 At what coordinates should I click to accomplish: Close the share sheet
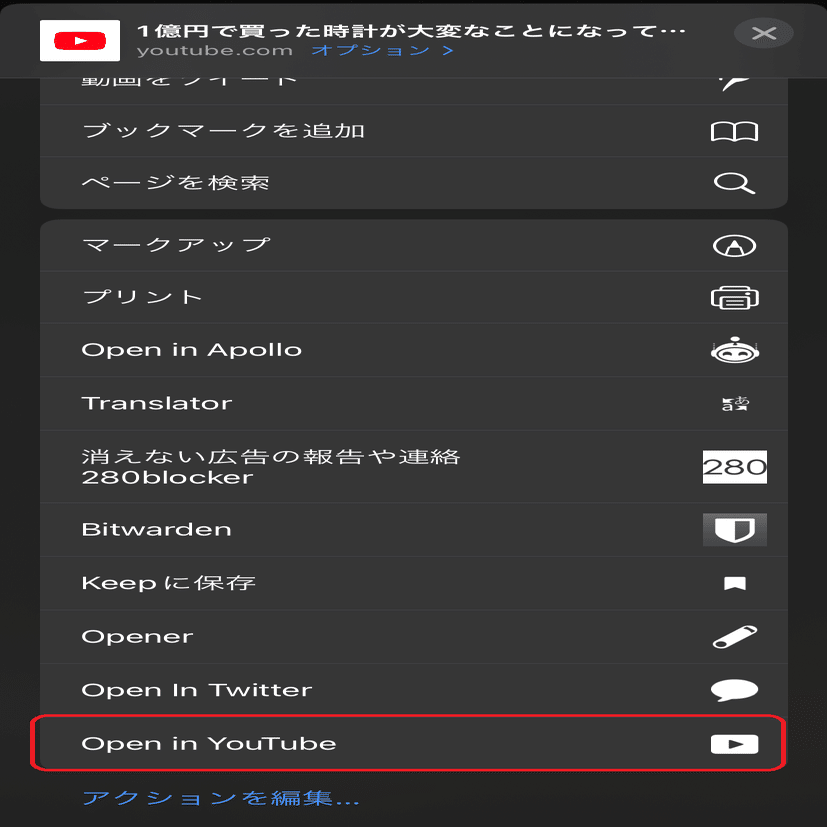pyautogui.click(x=764, y=33)
